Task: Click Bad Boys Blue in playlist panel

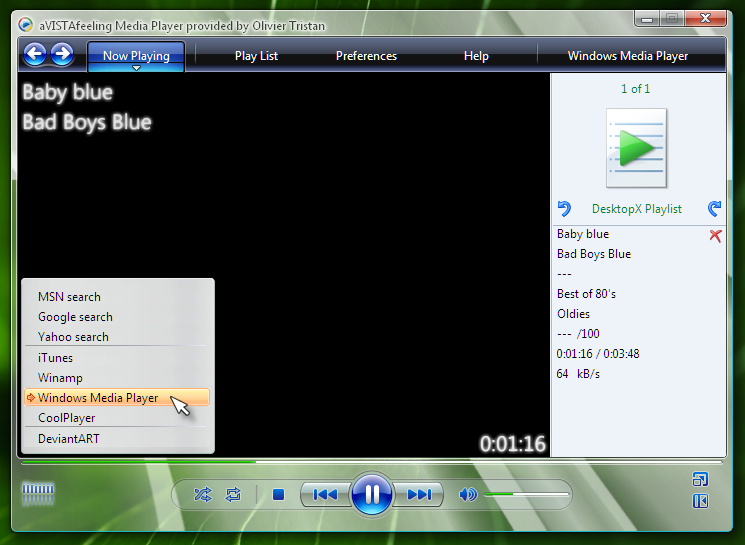Action: pyautogui.click(x=594, y=254)
